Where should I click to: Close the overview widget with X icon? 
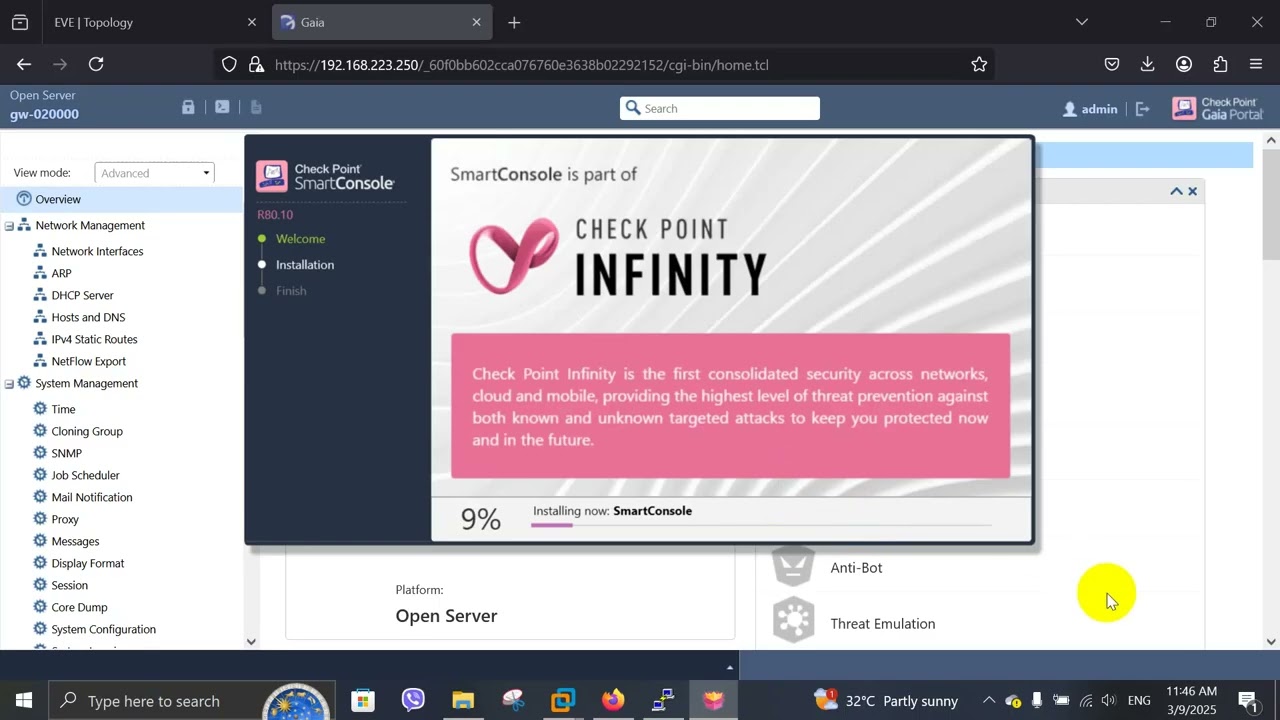click(1192, 191)
